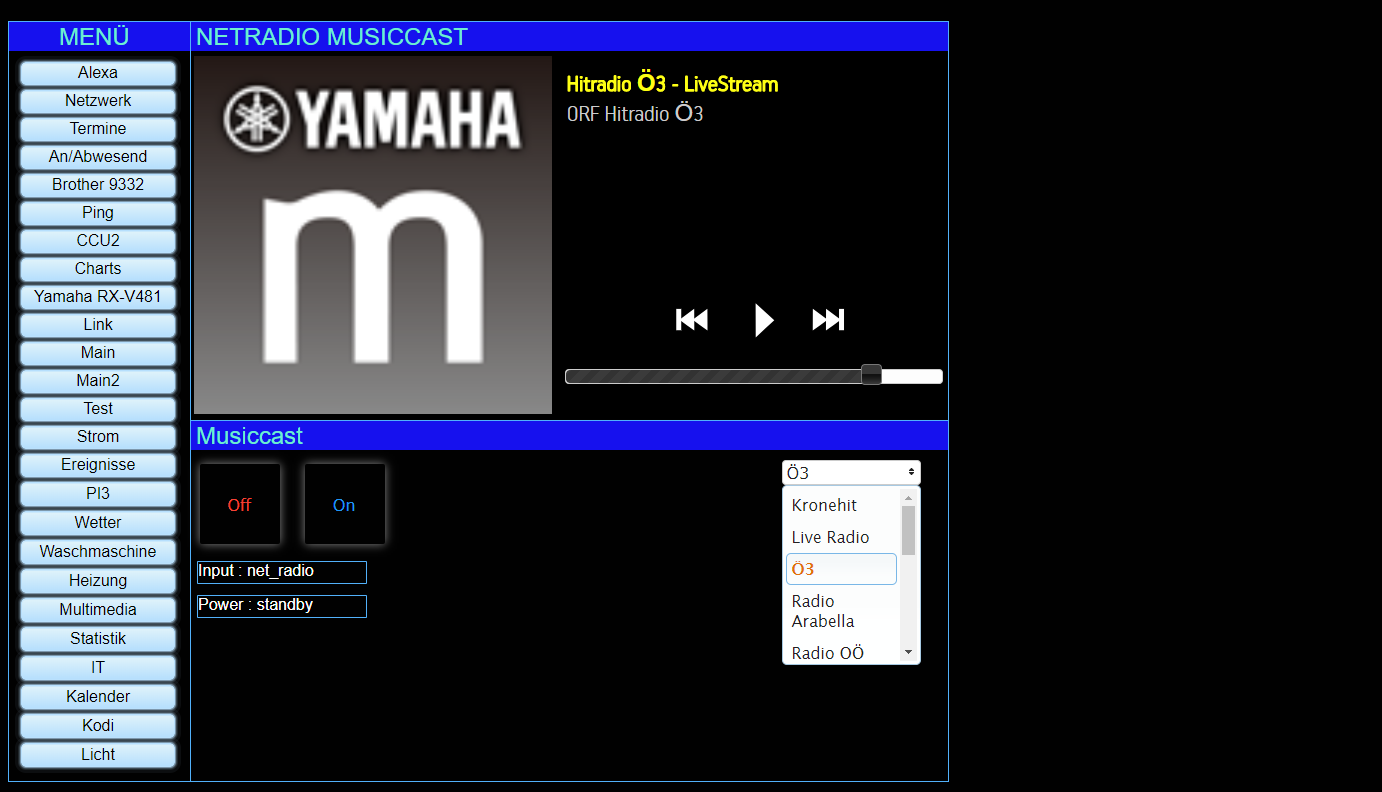Select Ö3 in the station list
Viewport: 1382px width, 792px height.
841,569
